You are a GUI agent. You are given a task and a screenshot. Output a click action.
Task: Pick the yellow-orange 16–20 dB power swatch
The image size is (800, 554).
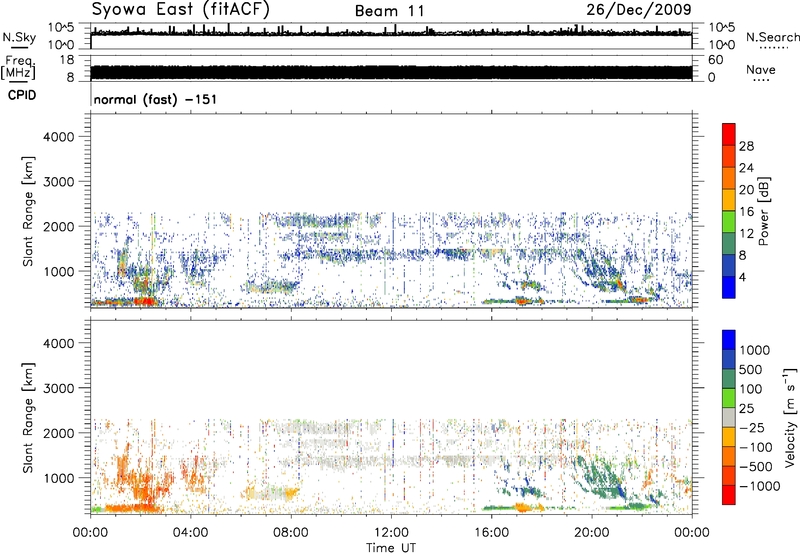coord(729,199)
